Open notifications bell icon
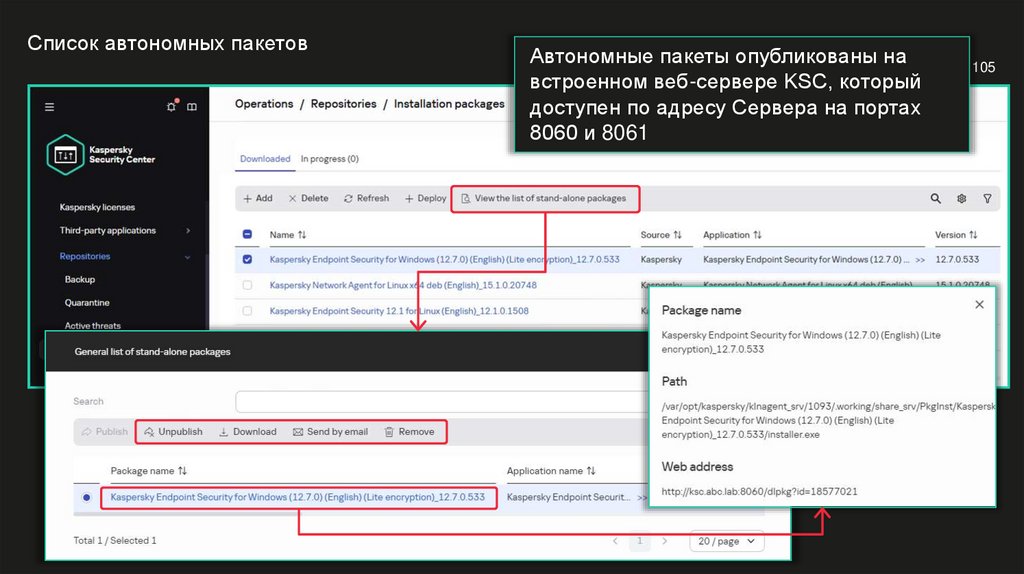This screenshot has width=1024, height=574. [172, 106]
